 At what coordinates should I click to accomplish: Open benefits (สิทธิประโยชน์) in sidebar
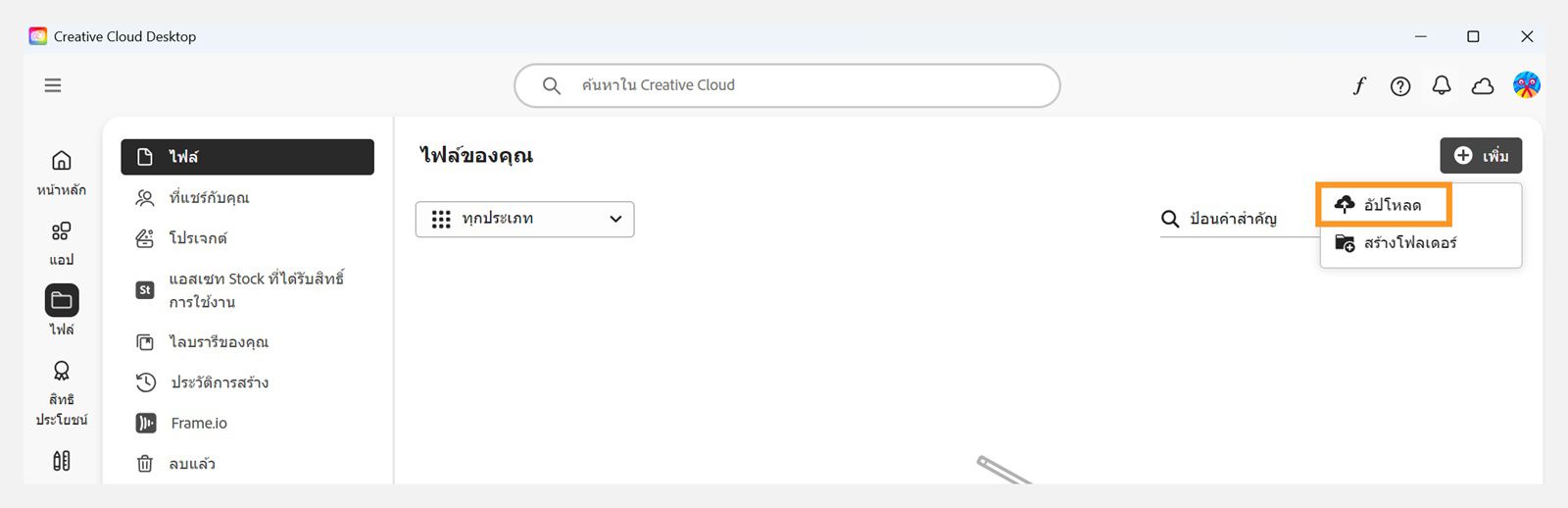click(61, 392)
